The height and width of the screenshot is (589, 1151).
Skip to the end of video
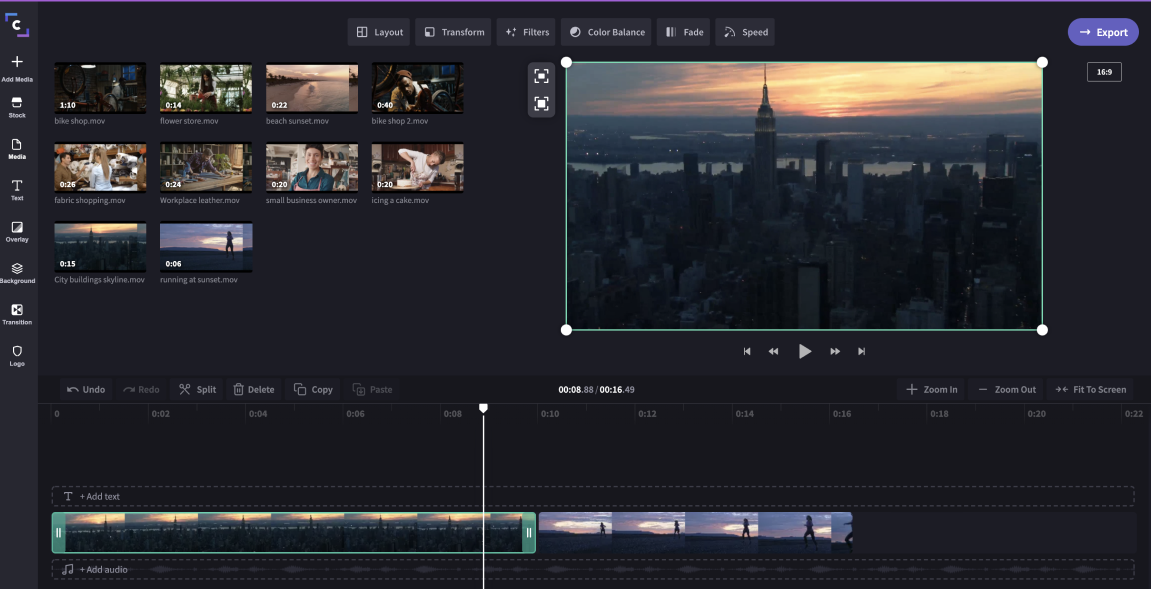tap(861, 351)
